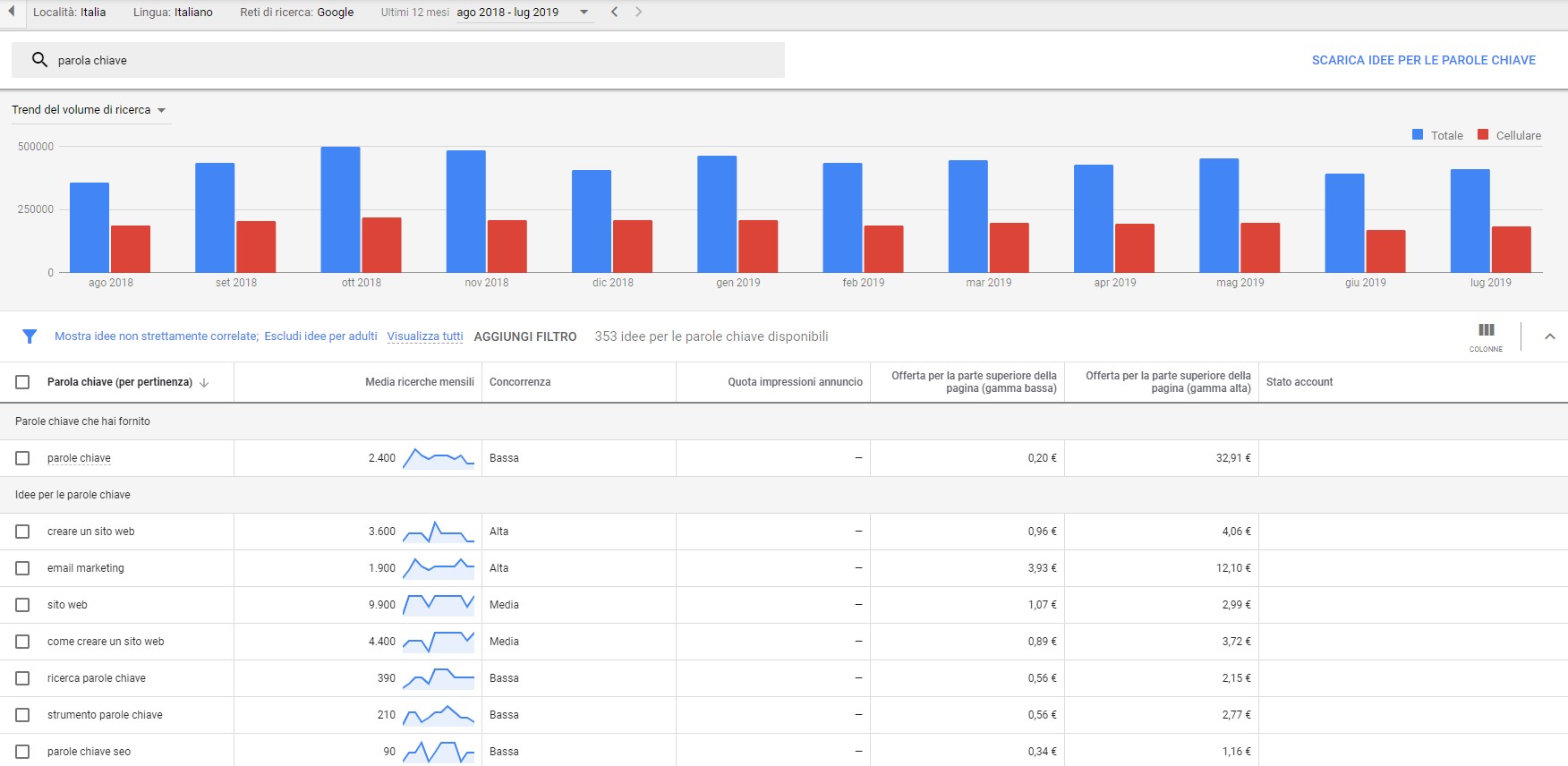Click Escludi idee per adulti filter

coord(320,336)
